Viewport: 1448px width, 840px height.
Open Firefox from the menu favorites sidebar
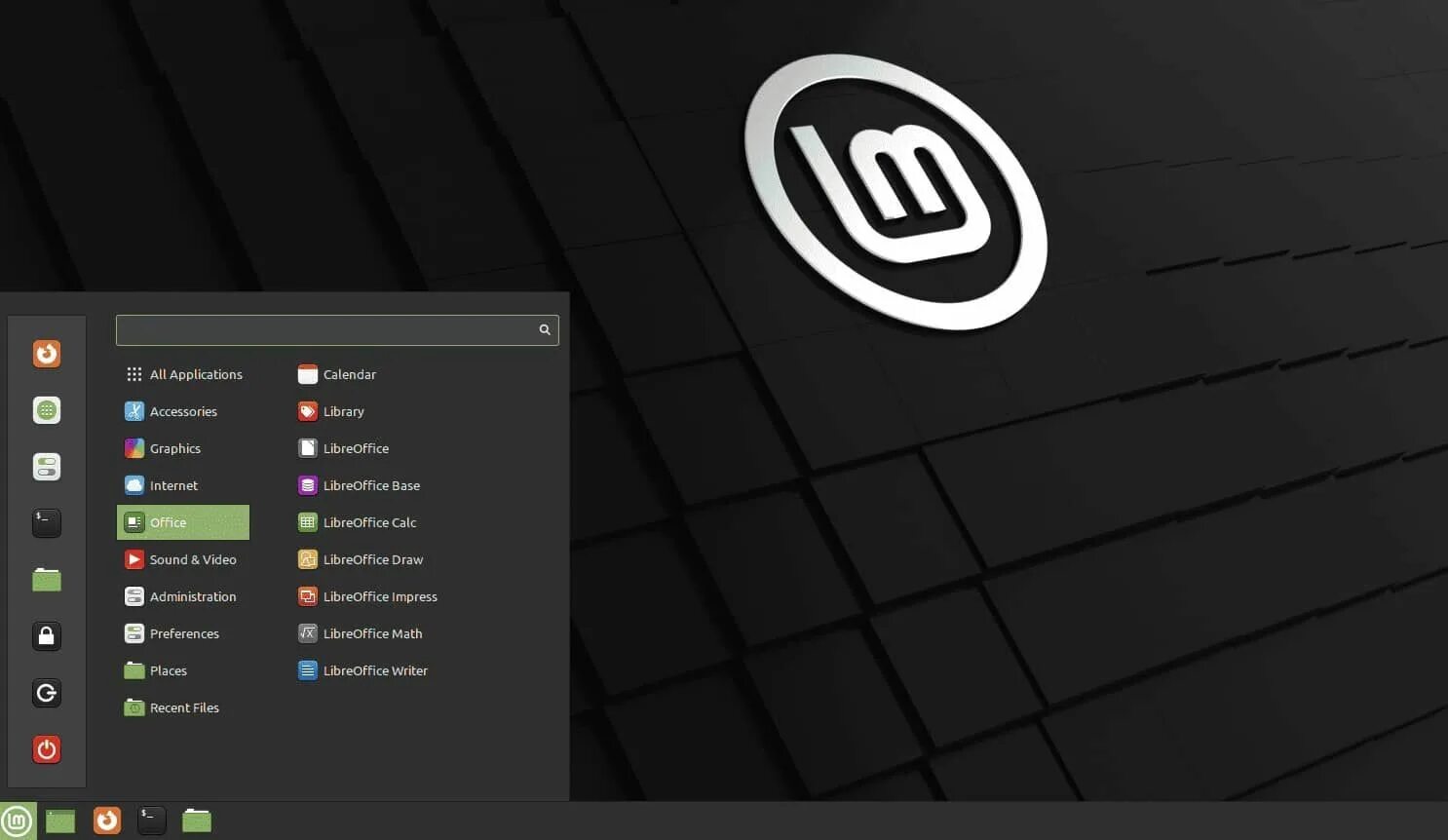[x=47, y=354]
